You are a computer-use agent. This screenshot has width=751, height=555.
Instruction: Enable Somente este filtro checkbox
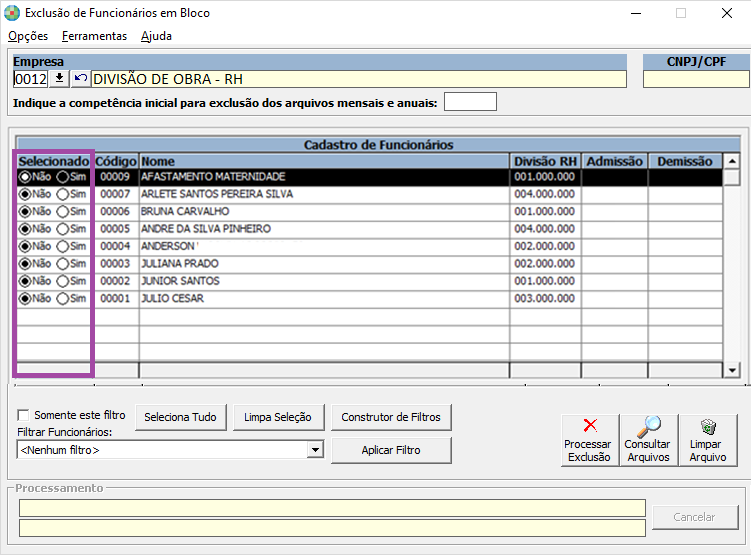tap(23, 415)
